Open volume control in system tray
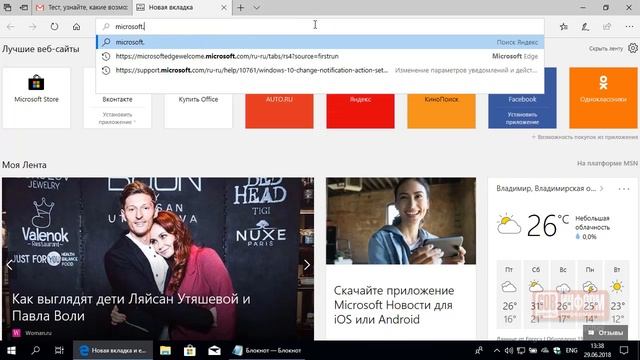This screenshot has height=360, width=640. pos(509,350)
